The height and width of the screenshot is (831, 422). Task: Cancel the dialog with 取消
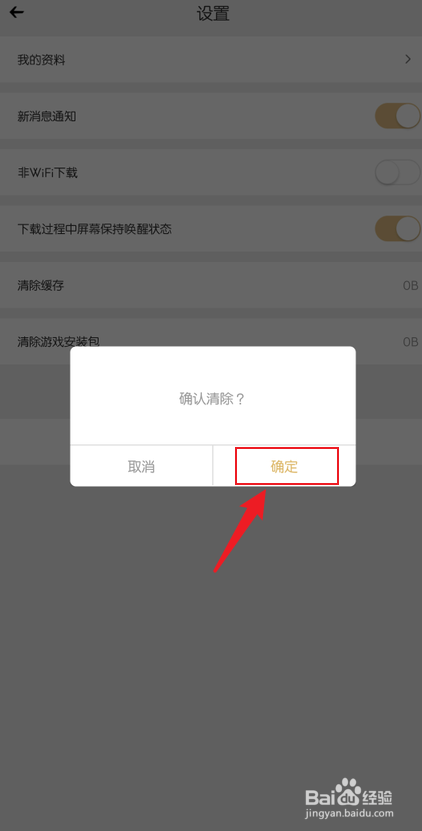click(141, 466)
